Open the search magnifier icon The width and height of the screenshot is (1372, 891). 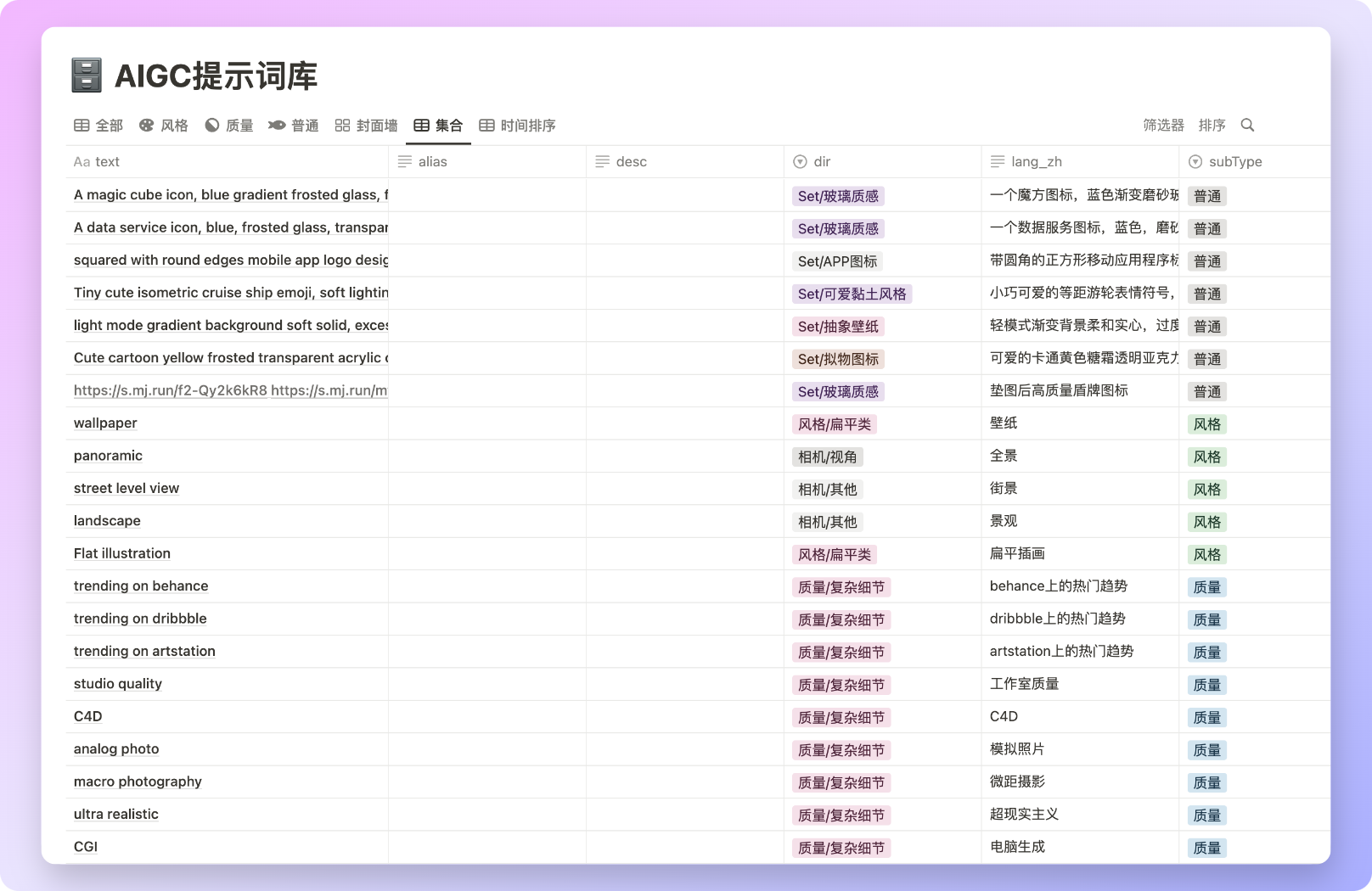pos(1247,125)
